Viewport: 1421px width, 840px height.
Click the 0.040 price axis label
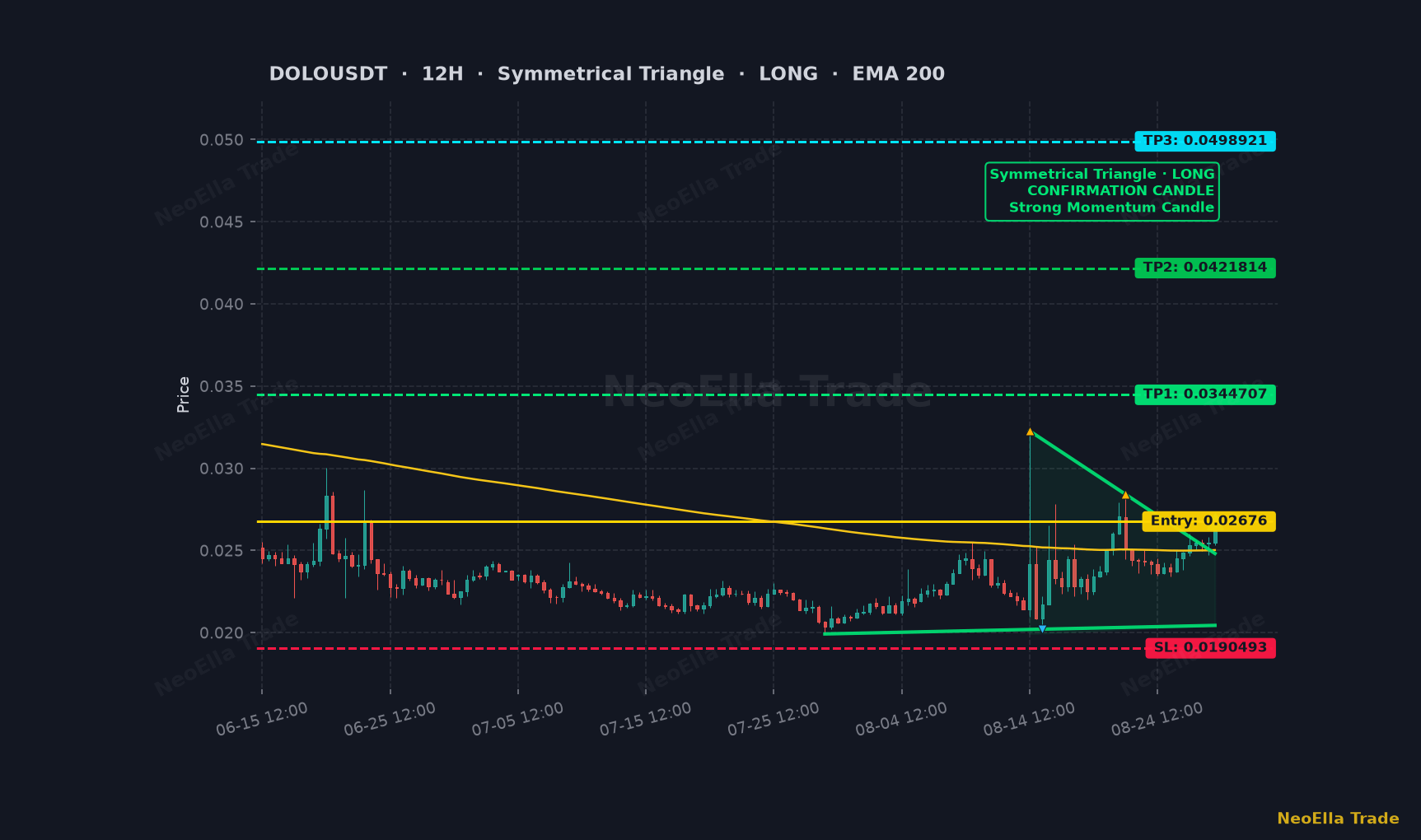pos(222,305)
